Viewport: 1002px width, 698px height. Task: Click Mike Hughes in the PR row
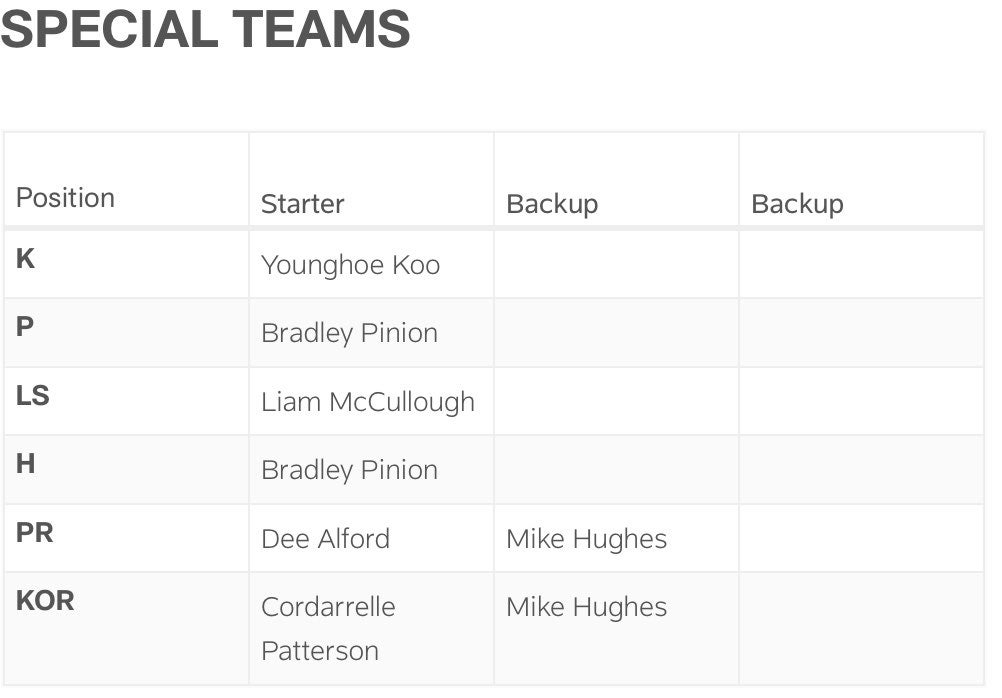click(586, 539)
